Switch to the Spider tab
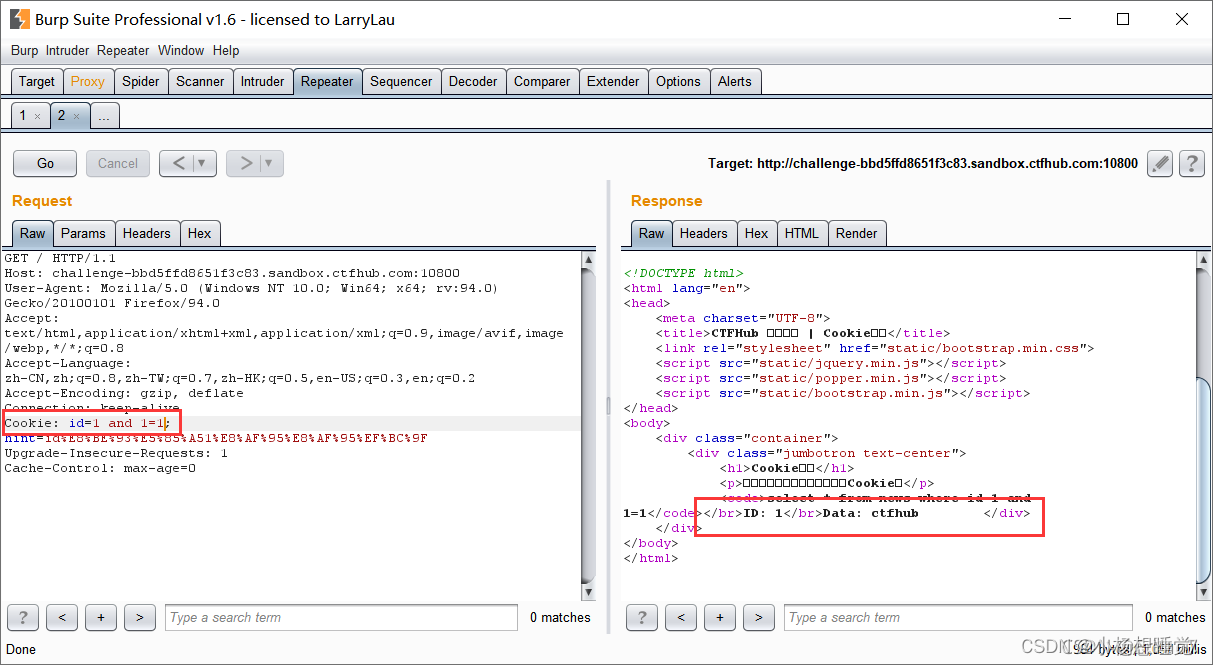The height and width of the screenshot is (665, 1213). (x=141, y=81)
